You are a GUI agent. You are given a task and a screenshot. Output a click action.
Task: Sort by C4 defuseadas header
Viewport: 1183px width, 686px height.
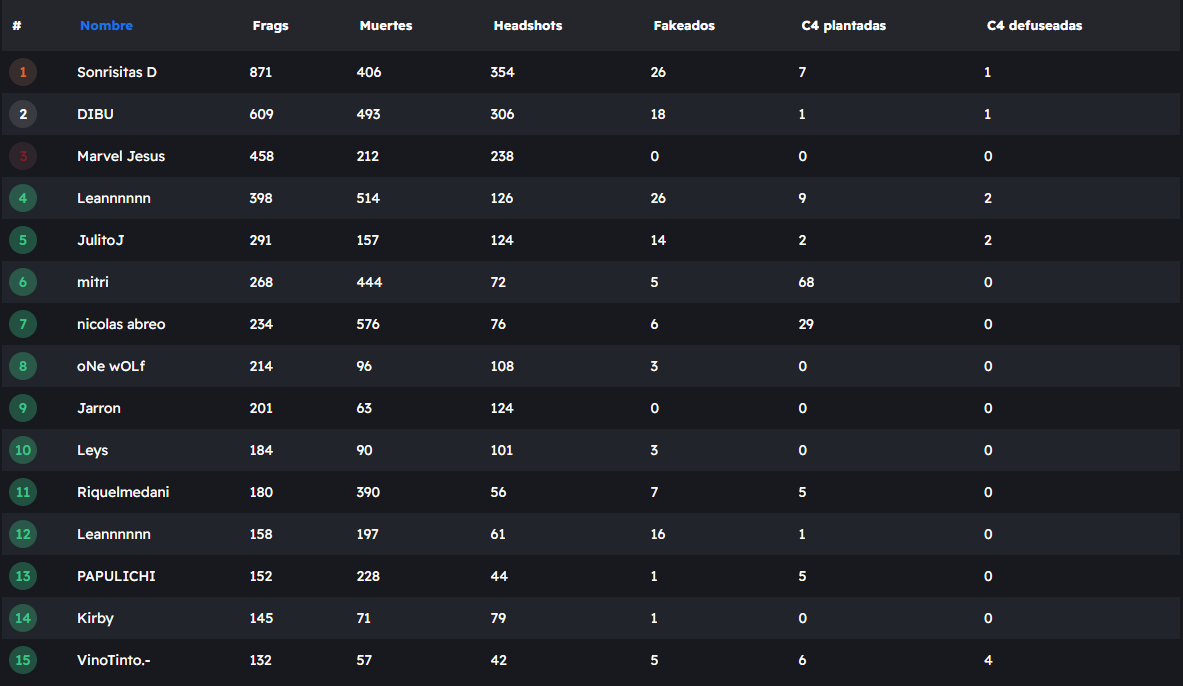[x=1034, y=26]
